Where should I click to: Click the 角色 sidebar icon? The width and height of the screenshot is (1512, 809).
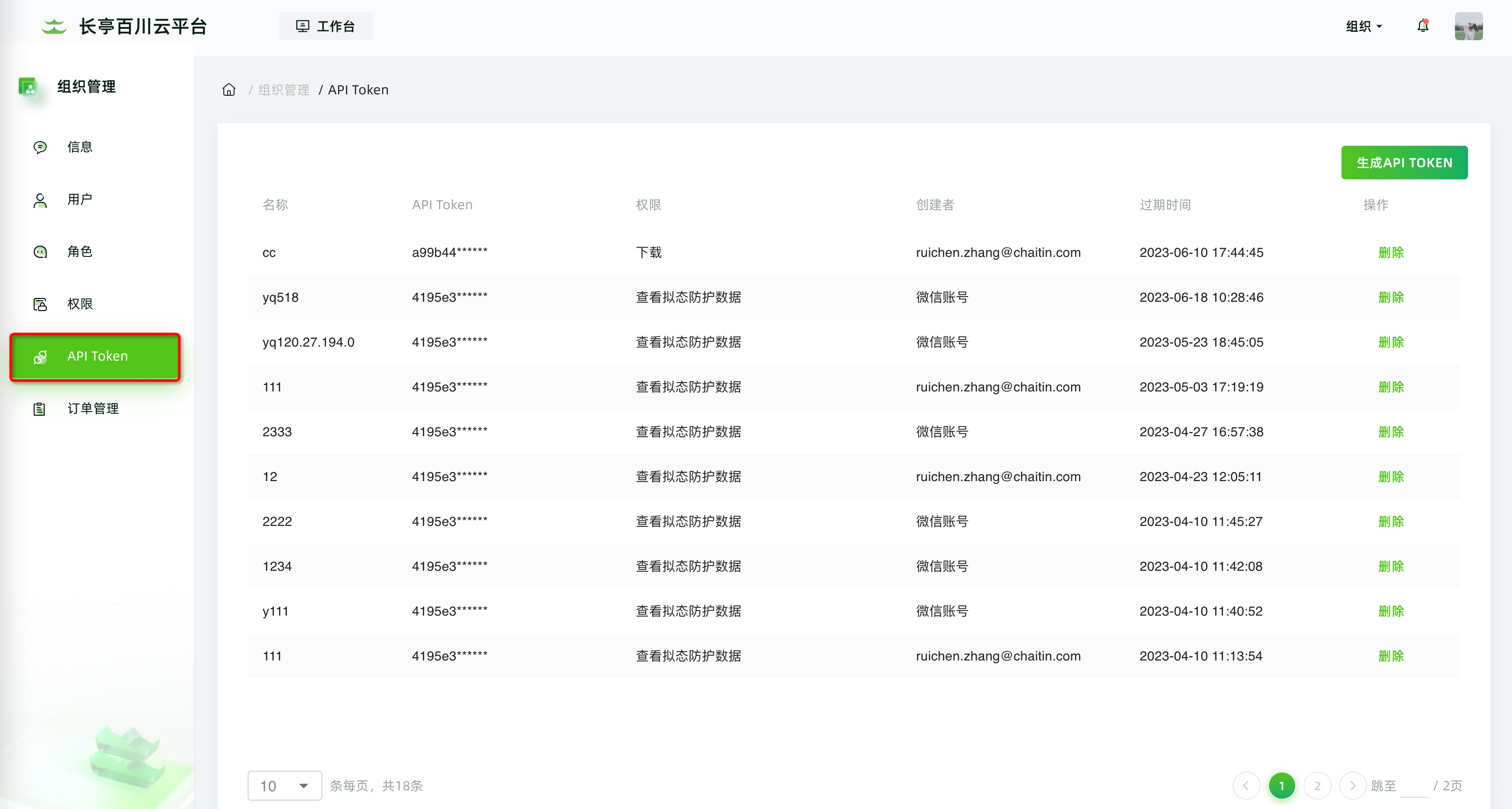tap(40, 252)
